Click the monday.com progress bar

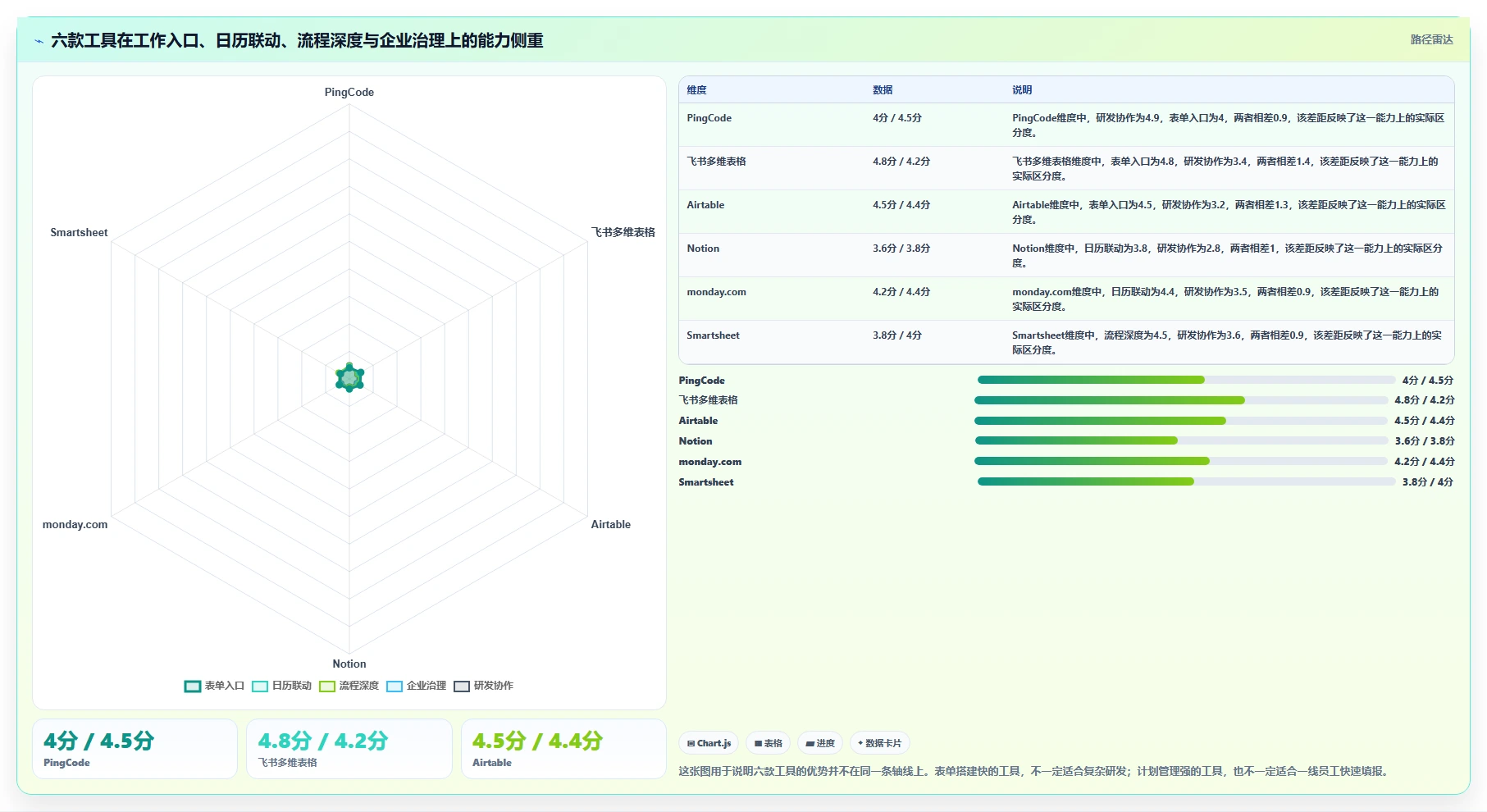tap(1181, 461)
